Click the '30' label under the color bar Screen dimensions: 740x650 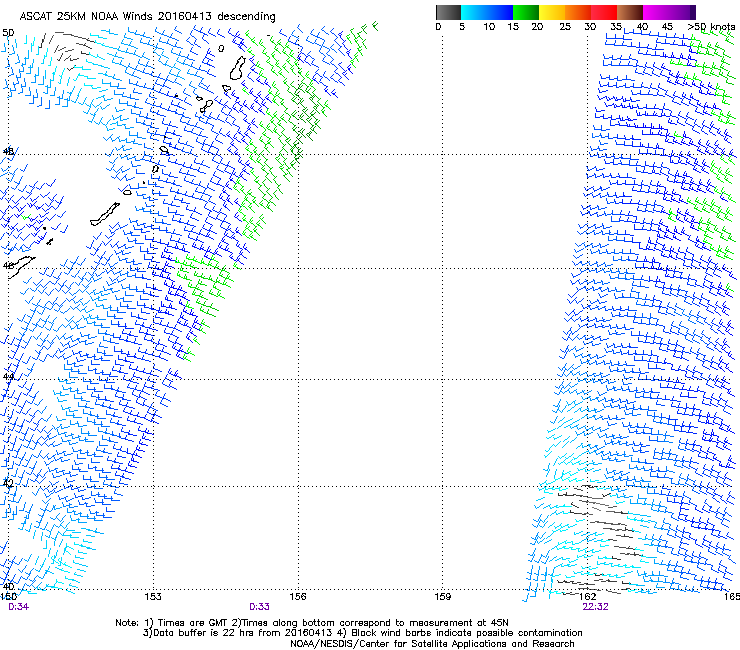[590, 27]
